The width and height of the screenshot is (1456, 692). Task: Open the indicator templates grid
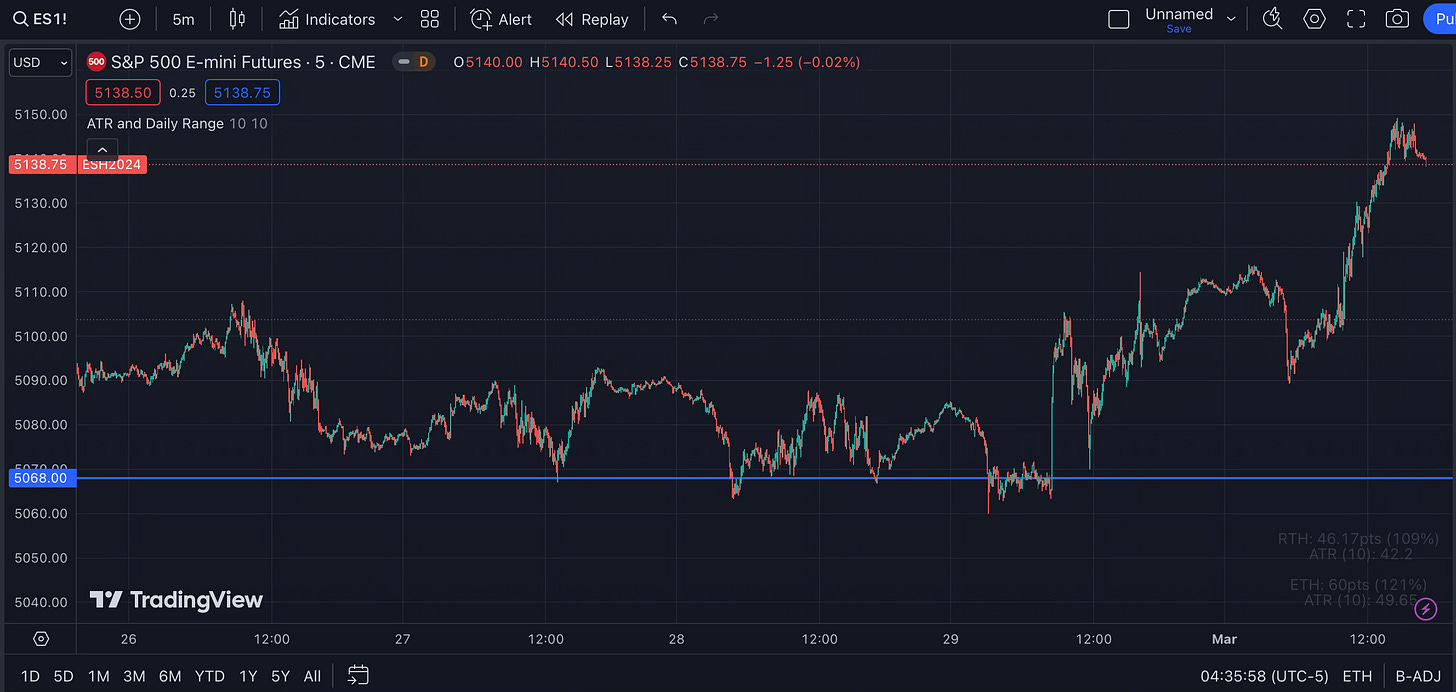click(x=430, y=19)
